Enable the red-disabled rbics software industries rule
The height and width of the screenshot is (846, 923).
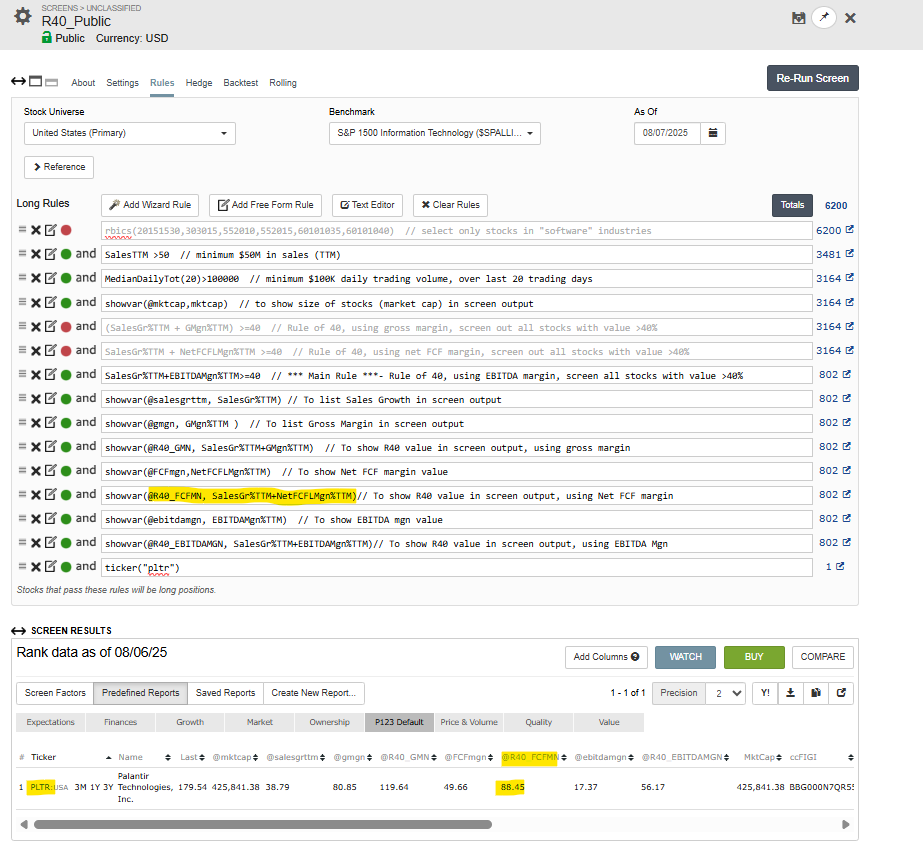click(66, 230)
